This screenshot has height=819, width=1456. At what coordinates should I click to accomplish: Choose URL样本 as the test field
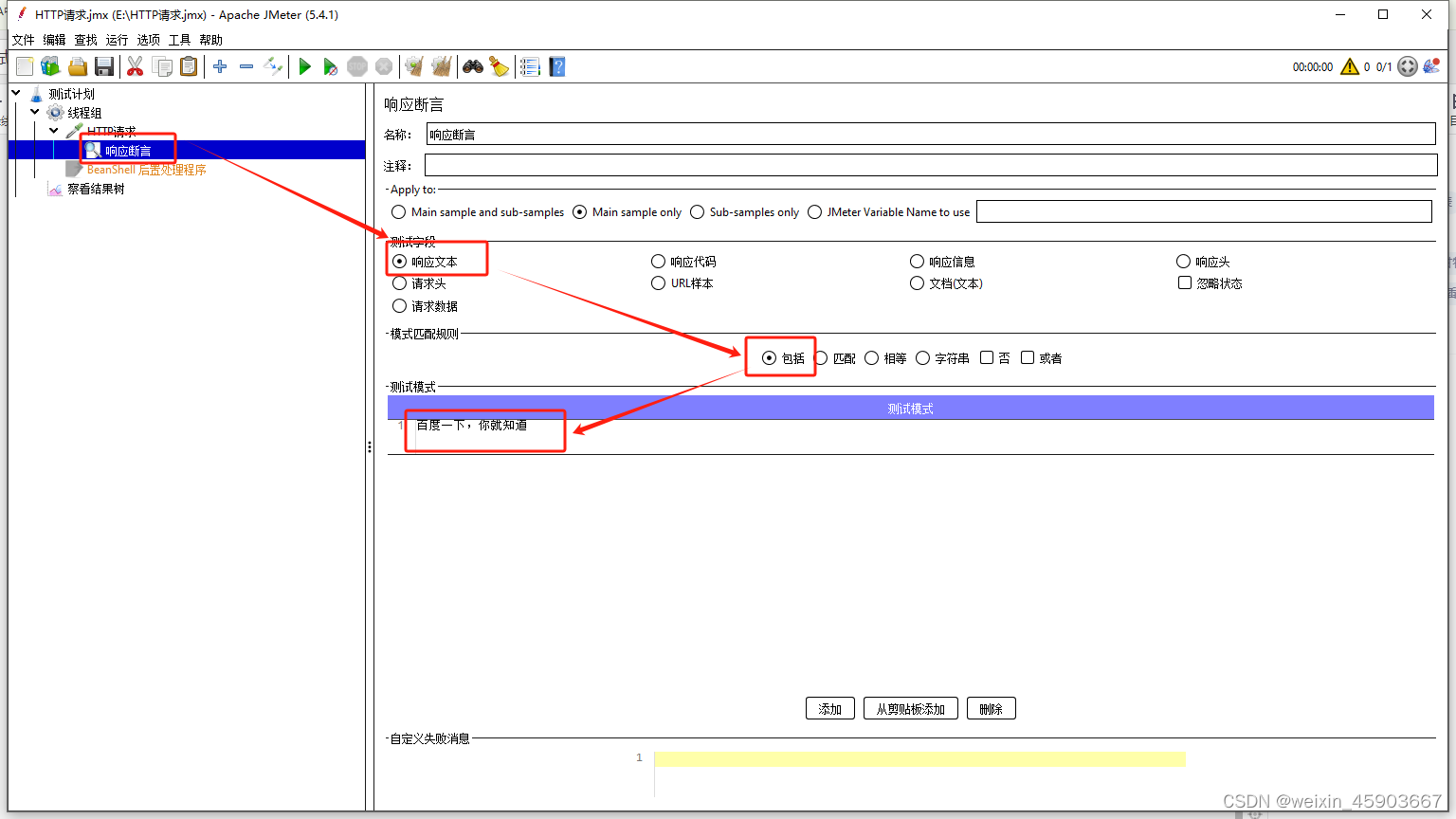point(682,283)
